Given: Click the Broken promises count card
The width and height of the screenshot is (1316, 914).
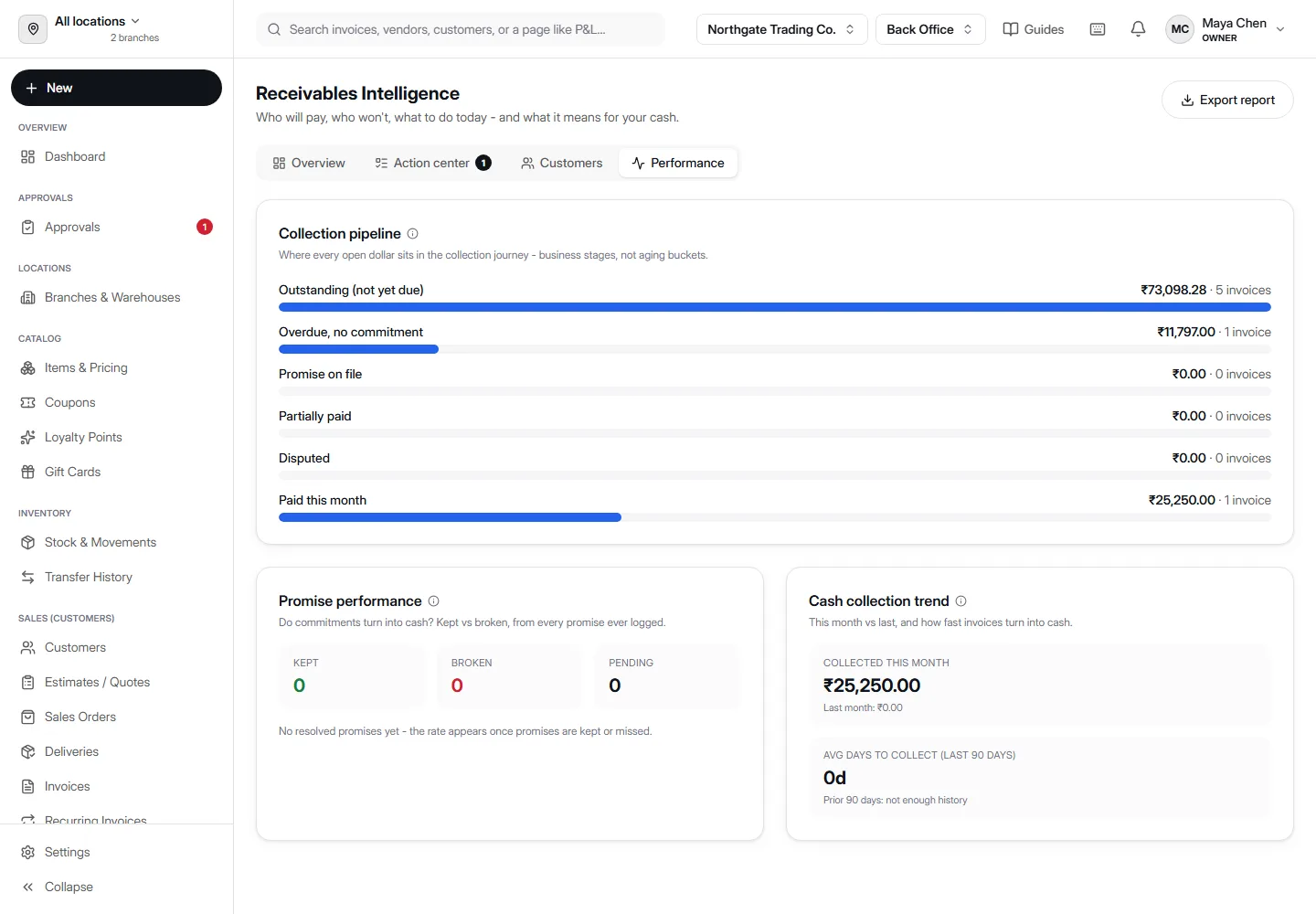Looking at the screenshot, I should tap(510, 677).
